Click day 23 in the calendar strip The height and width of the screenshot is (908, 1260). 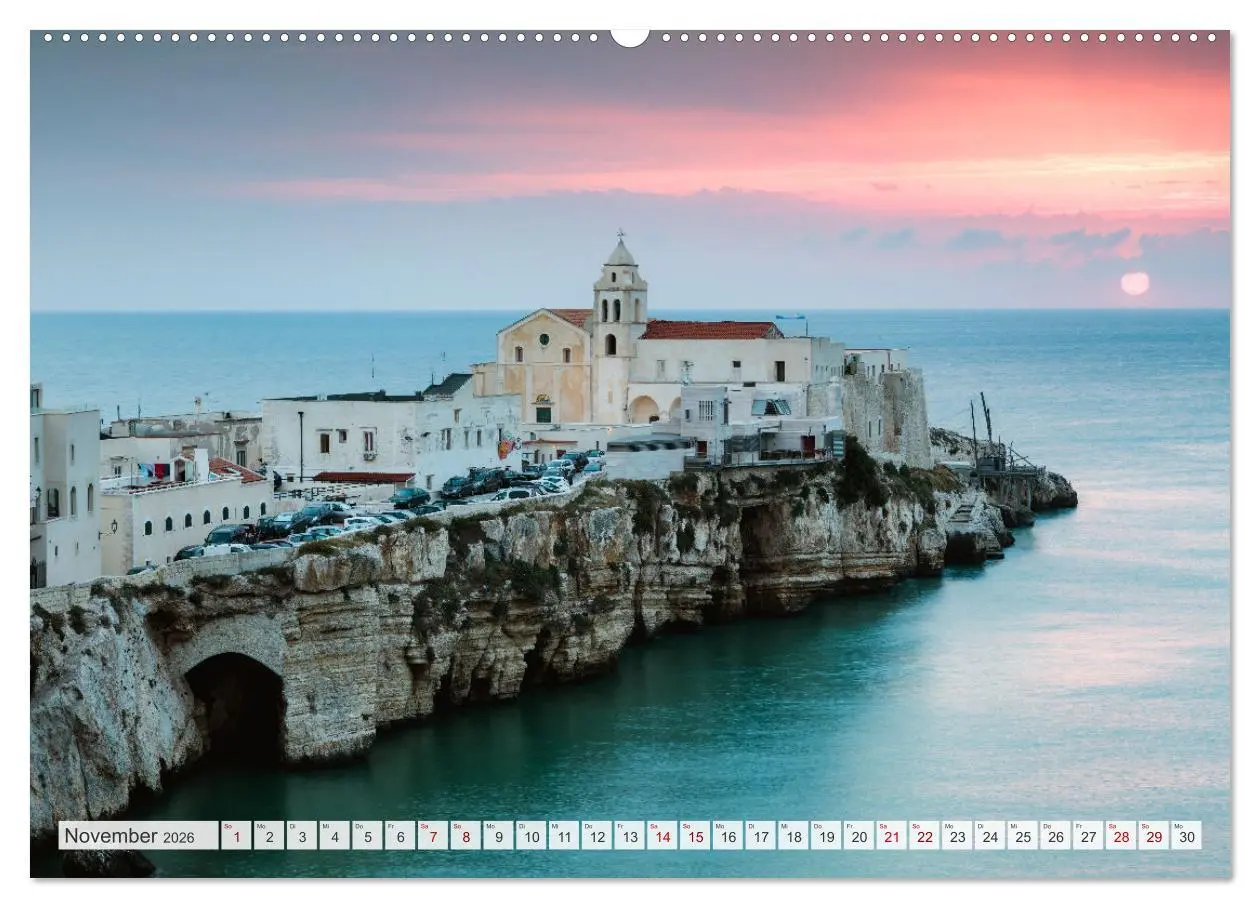pyautogui.click(x=957, y=836)
